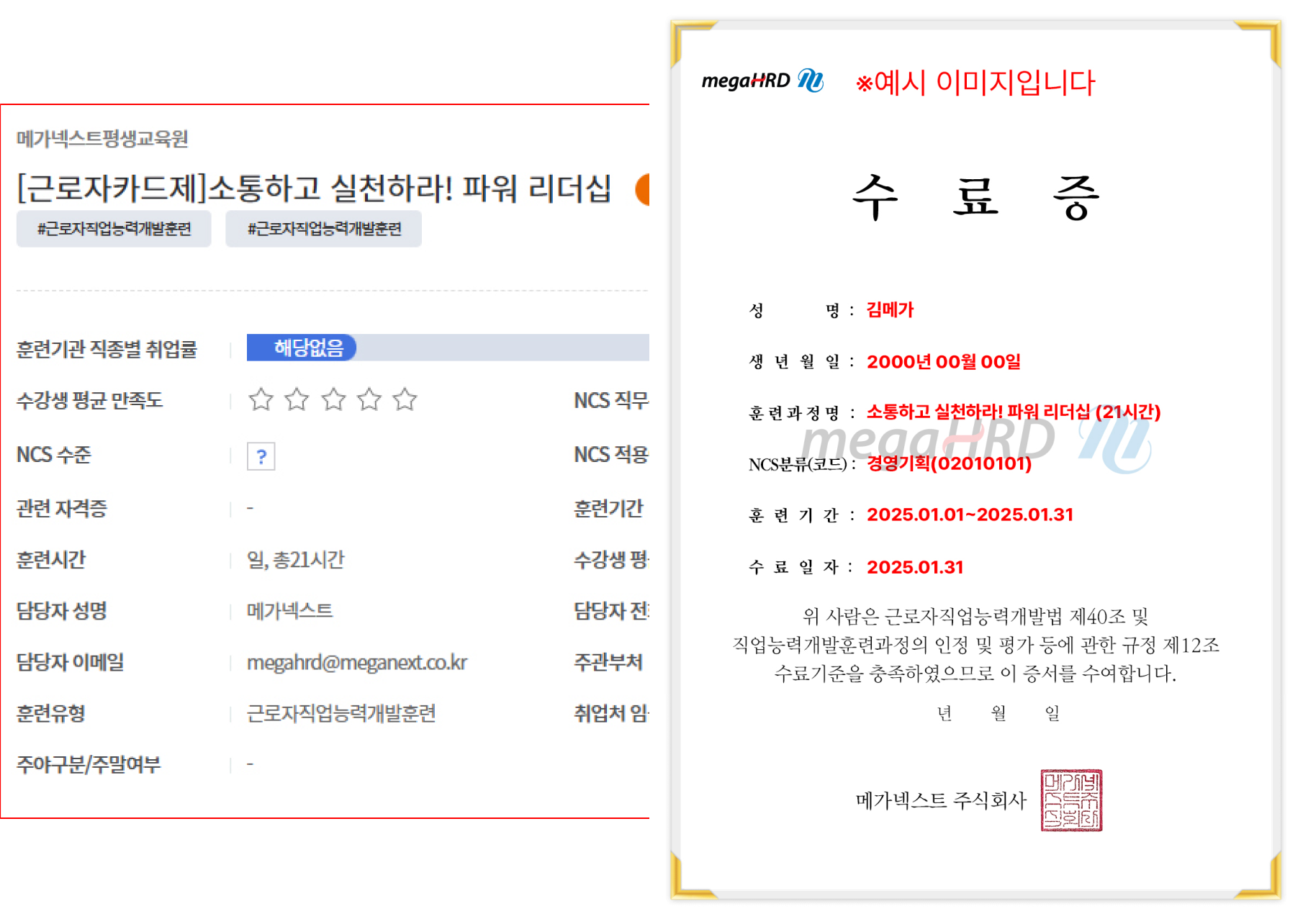The height and width of the screenshot is (924, 1303).
Task: Click the ※예시 이미지입니다 notice
Action: click(x=975, y=82)
